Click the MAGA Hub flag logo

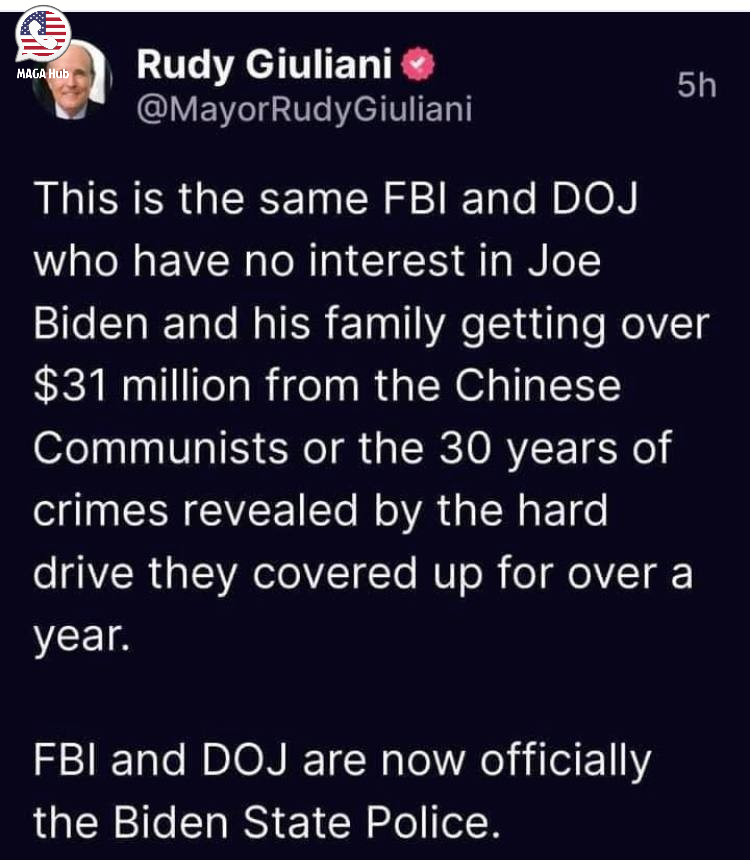tap(42, 33)
